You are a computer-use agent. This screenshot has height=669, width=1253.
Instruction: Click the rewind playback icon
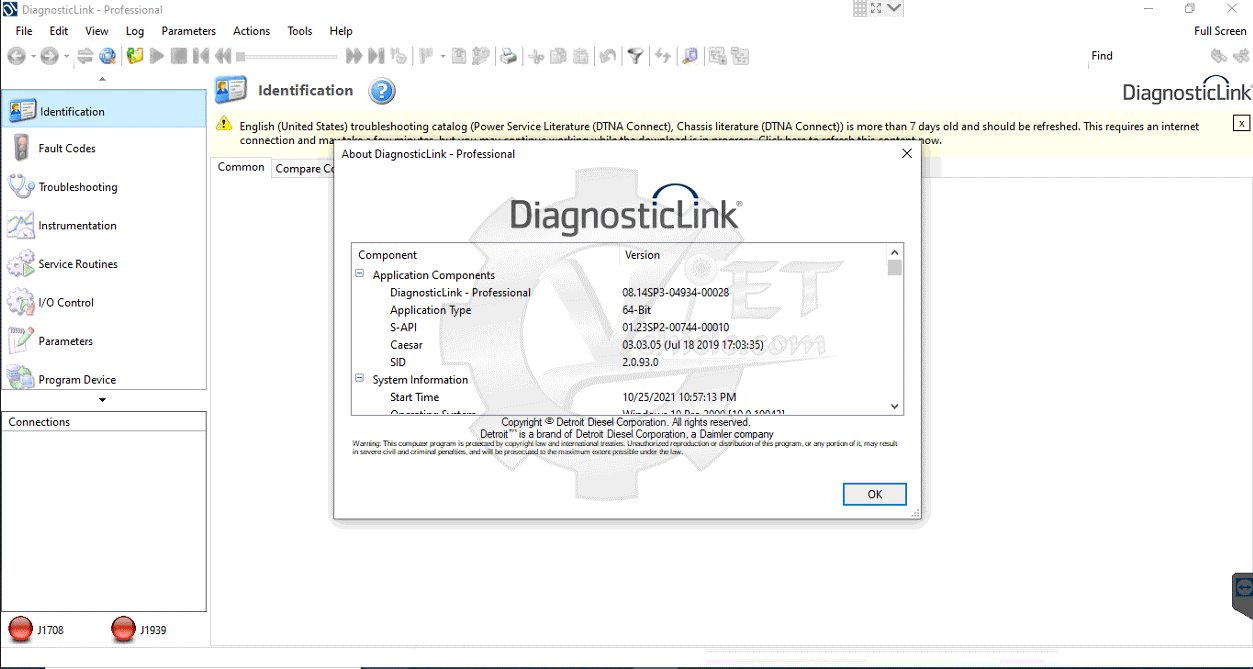point(223,56)
